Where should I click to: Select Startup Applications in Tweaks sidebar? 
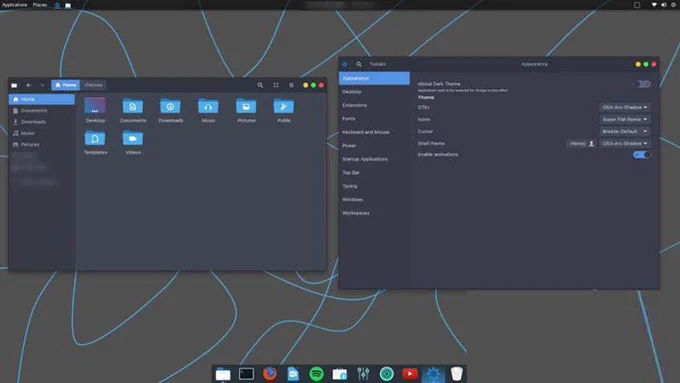(374, 159)
